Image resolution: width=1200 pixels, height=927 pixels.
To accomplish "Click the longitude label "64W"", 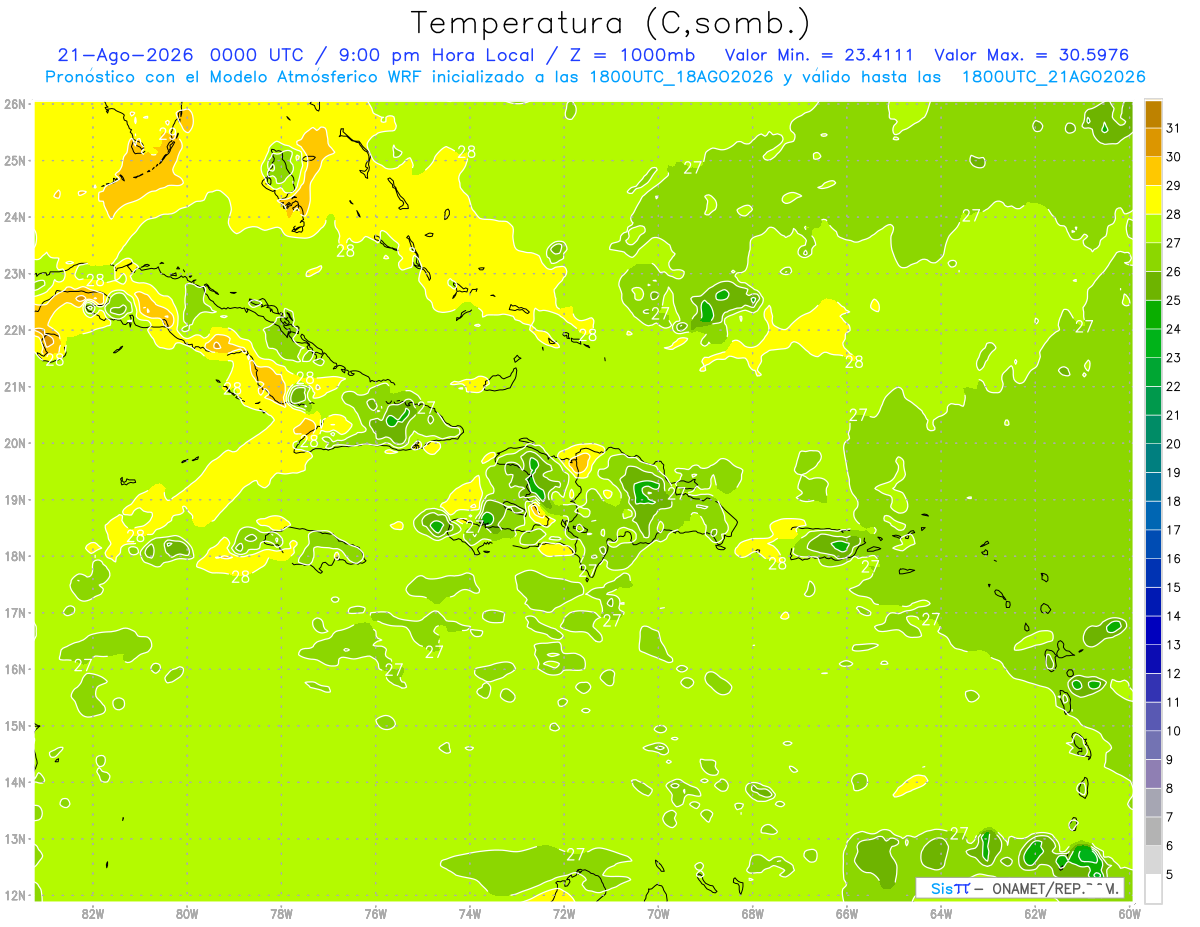I will pyautogui.click(x=941, y=913).
